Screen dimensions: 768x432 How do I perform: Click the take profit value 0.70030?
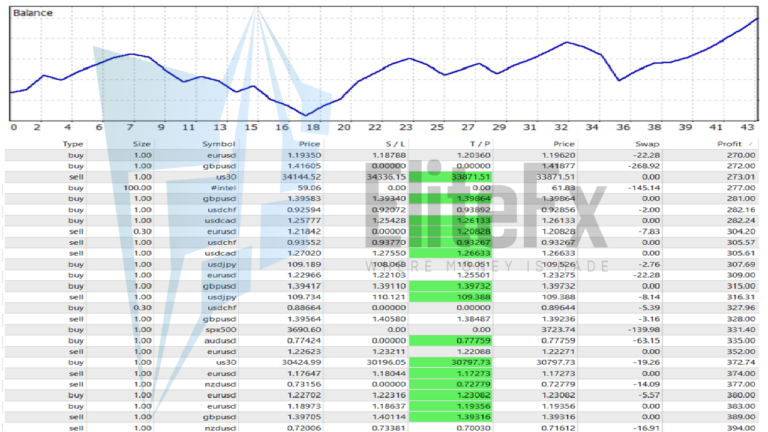[474, 428]
